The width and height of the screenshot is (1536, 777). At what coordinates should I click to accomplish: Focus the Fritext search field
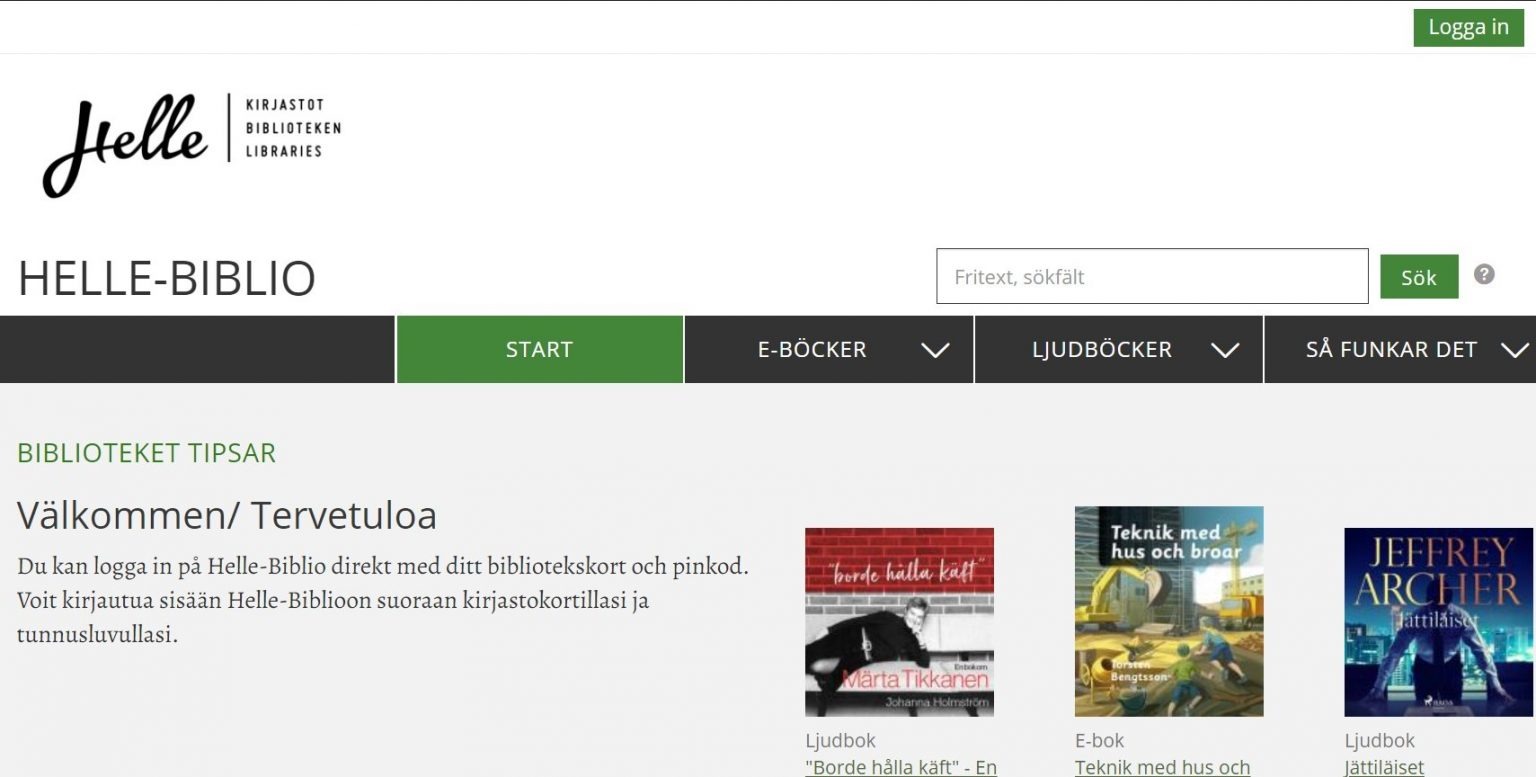(1151, 277)
